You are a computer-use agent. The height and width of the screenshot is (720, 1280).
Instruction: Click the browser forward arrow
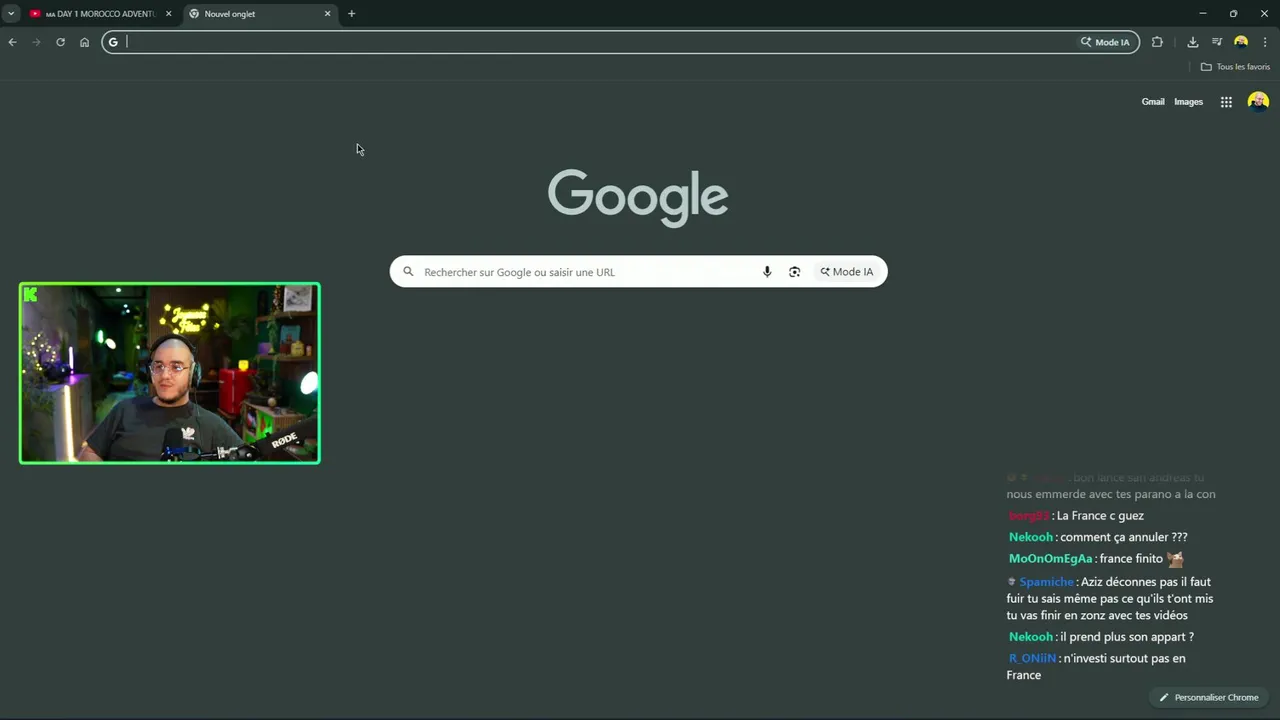click(x=36, y=42)
